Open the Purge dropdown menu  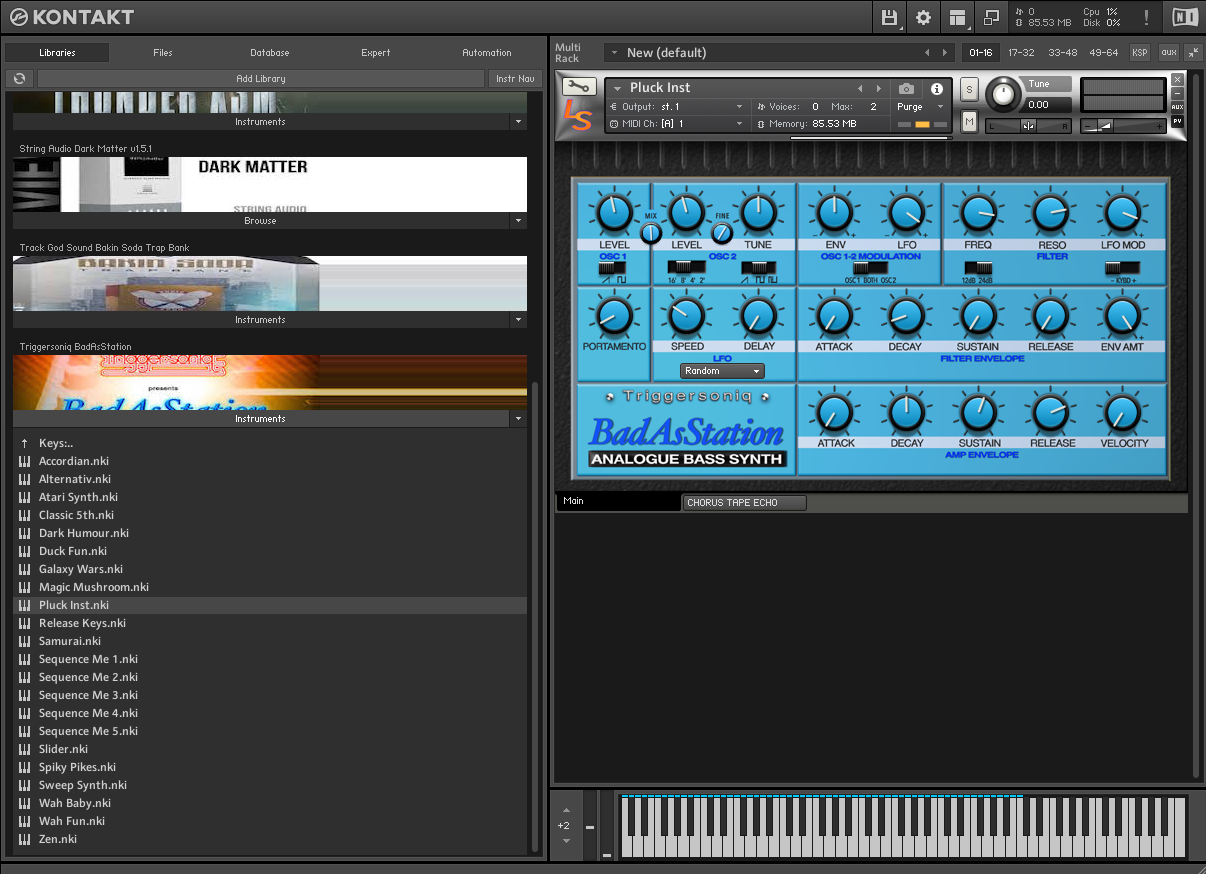click(920, 107)
